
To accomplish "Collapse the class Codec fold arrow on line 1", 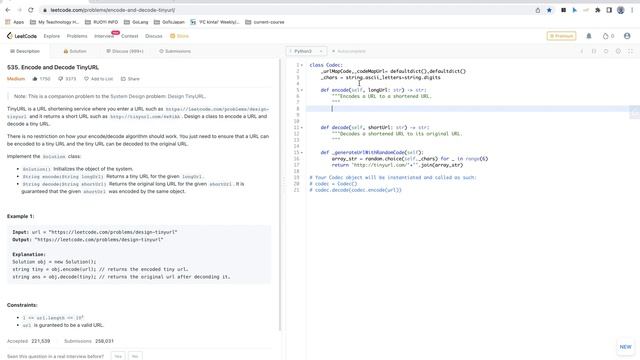I will pyautogui.click(x=302, y=65).
